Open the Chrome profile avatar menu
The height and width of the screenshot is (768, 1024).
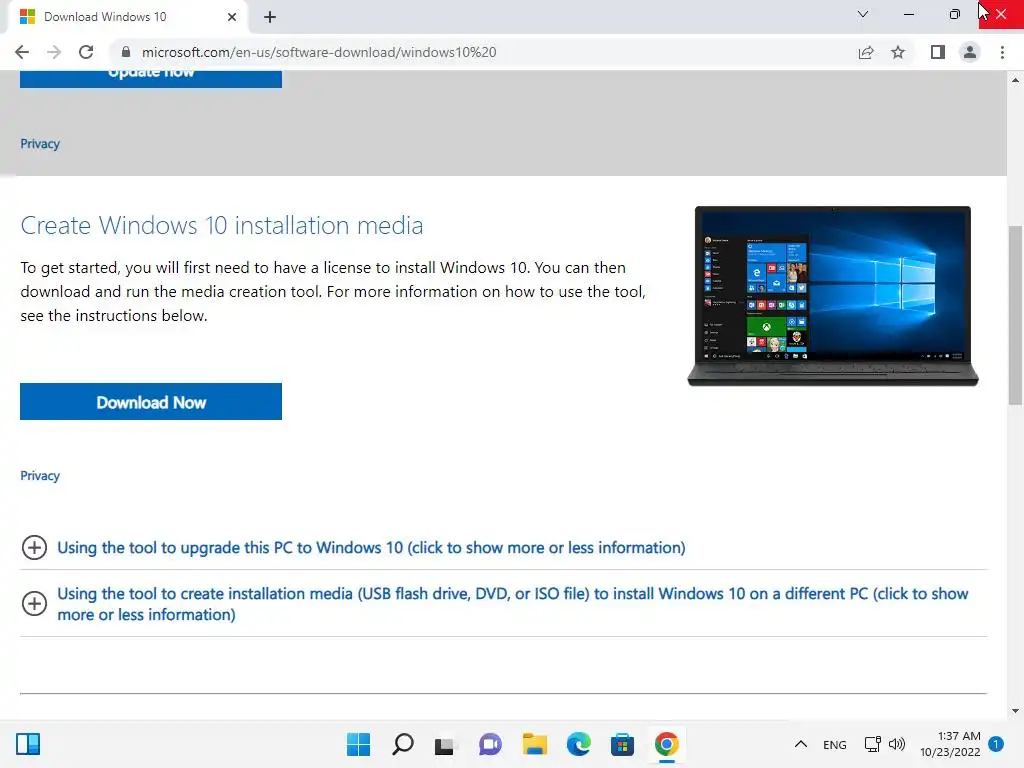click(970, 52)
